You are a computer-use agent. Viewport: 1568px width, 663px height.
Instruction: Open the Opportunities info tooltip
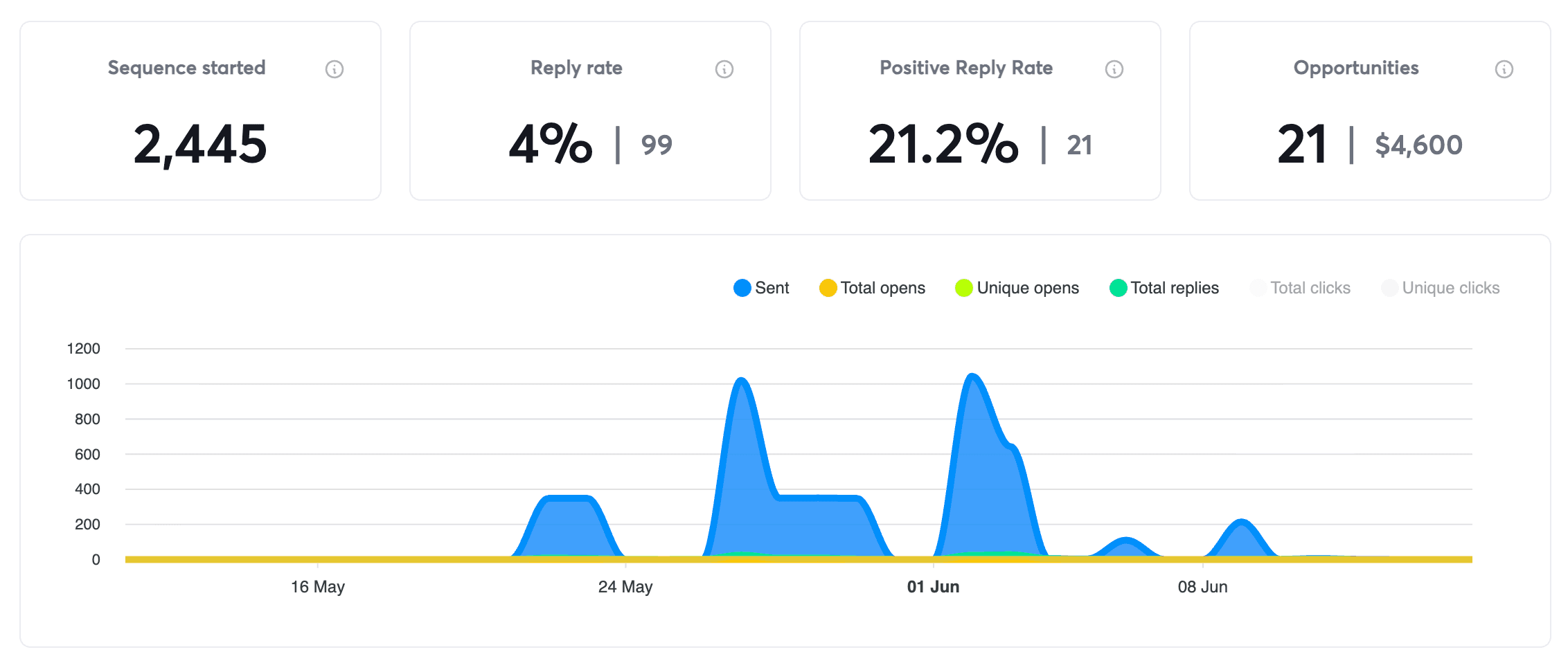(1503, 69)
